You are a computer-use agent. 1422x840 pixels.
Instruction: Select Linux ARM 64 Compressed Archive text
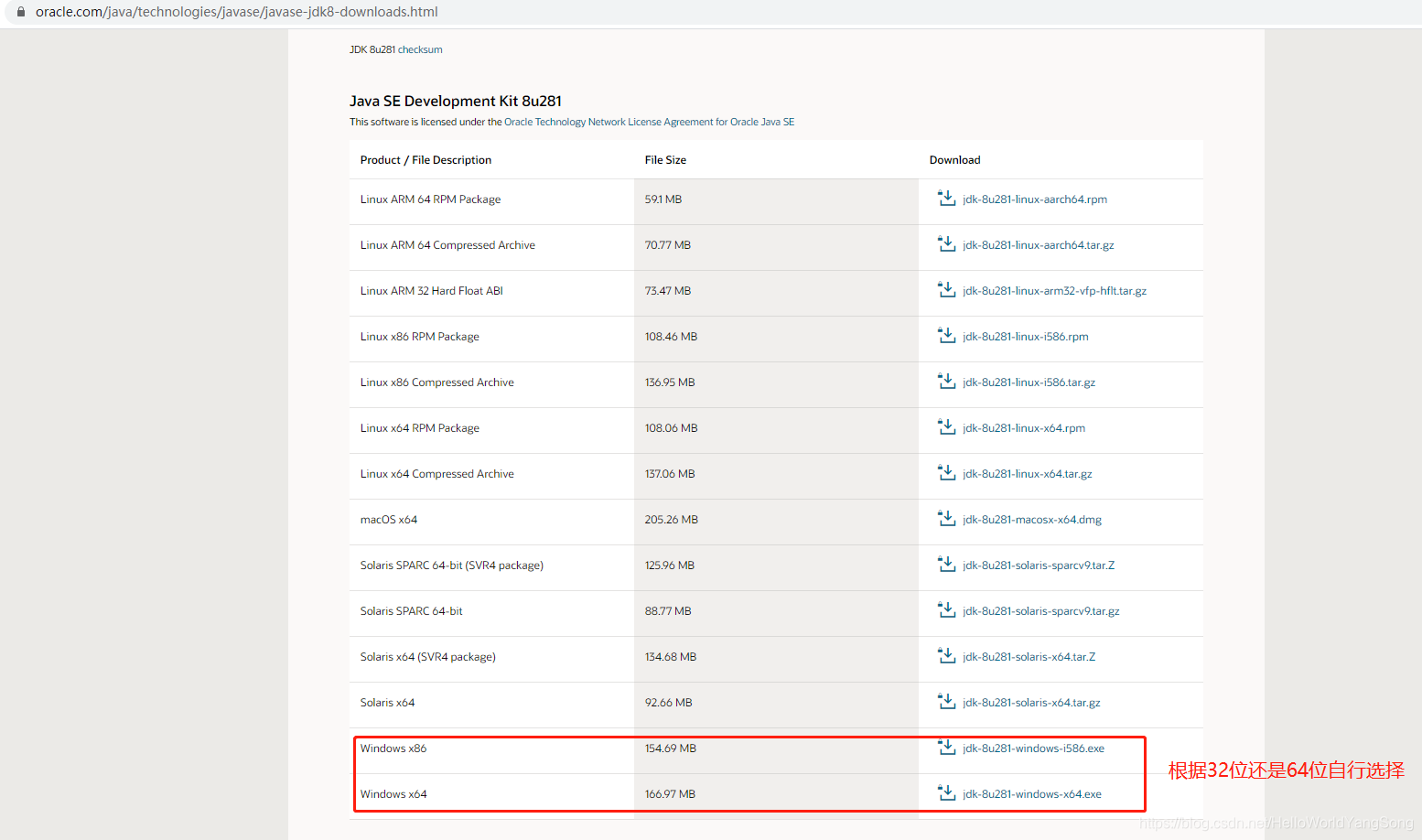[447, 245]
